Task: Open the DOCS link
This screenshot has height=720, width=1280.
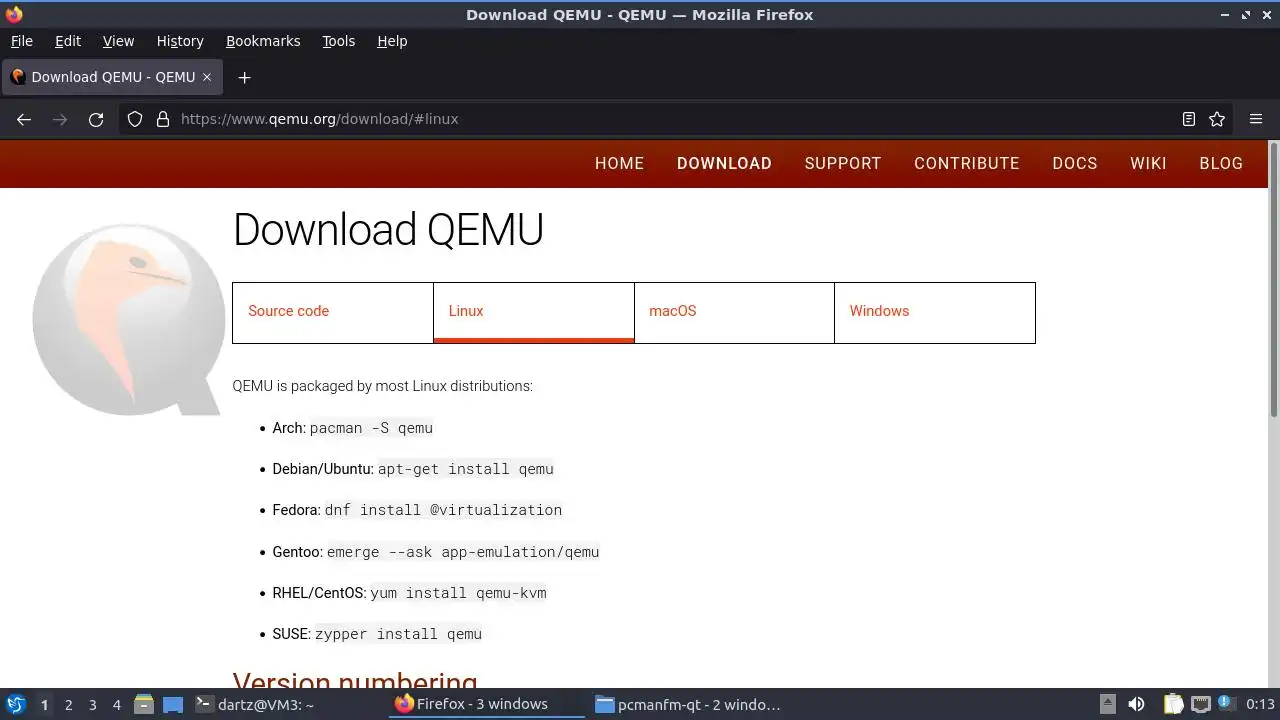Action: click(1075, 163)
